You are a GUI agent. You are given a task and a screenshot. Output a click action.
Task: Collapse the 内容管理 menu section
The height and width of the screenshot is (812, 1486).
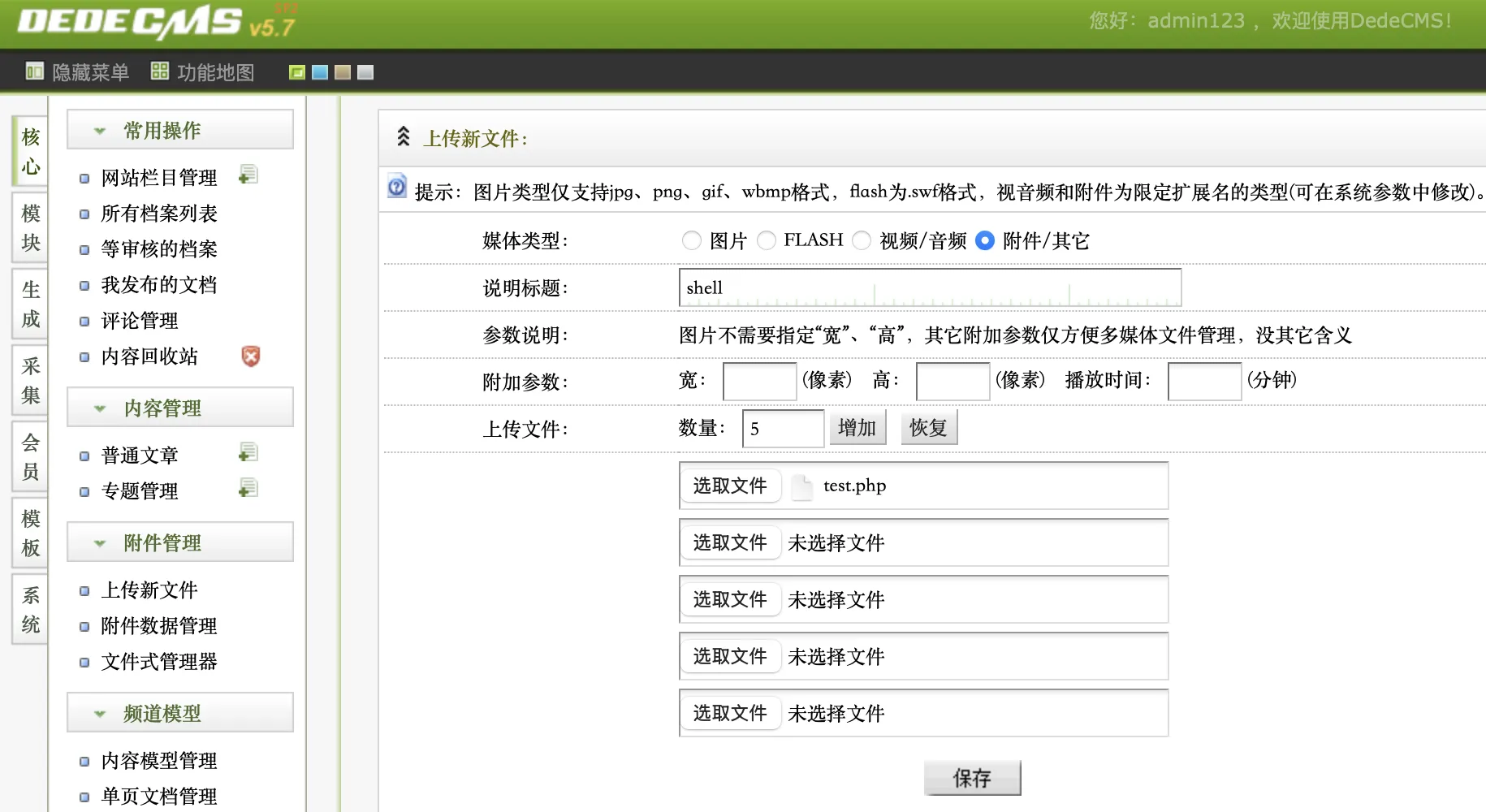pyautogui.click(x=100, y=408)
